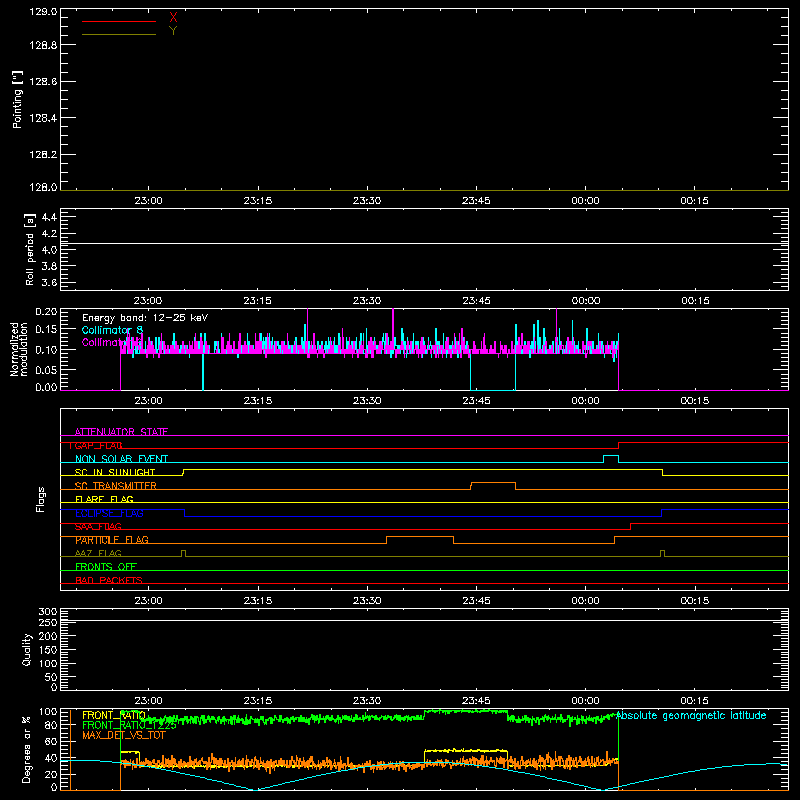The image size is (800, 800).
Task: Click the 3.6 tick label on Roll period axis
Action: 49,283
